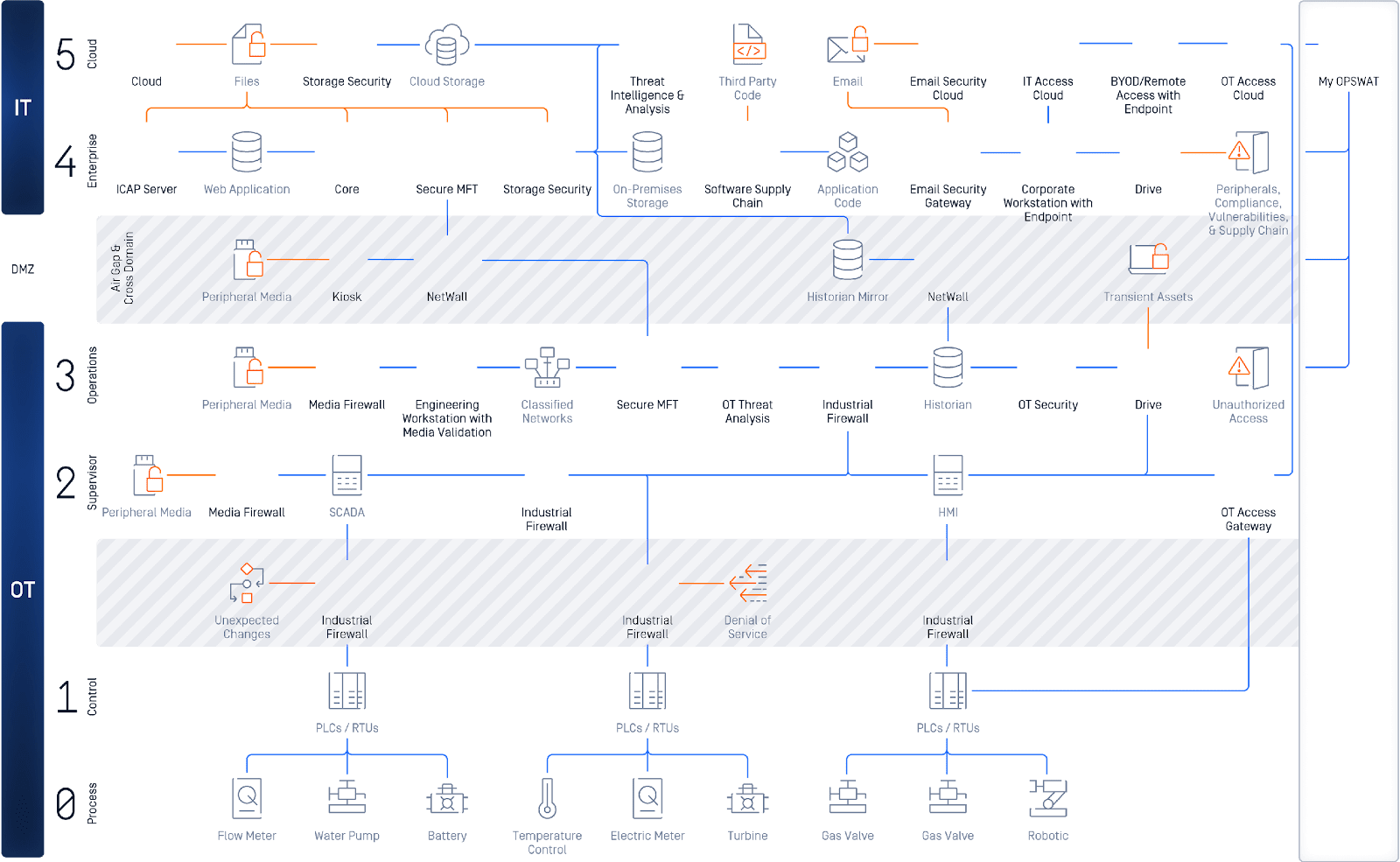Select the Application Code cubes icon
The width and height of the screenshot is (1400, 862).
click(x=848, y=152)
